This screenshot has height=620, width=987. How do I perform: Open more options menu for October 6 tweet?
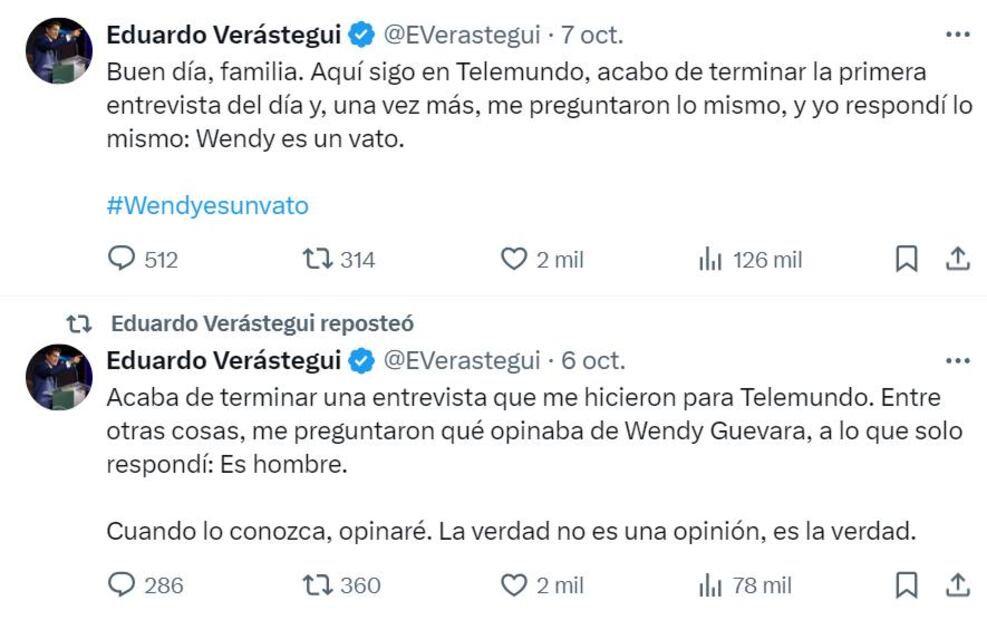[x=958, y=360]
